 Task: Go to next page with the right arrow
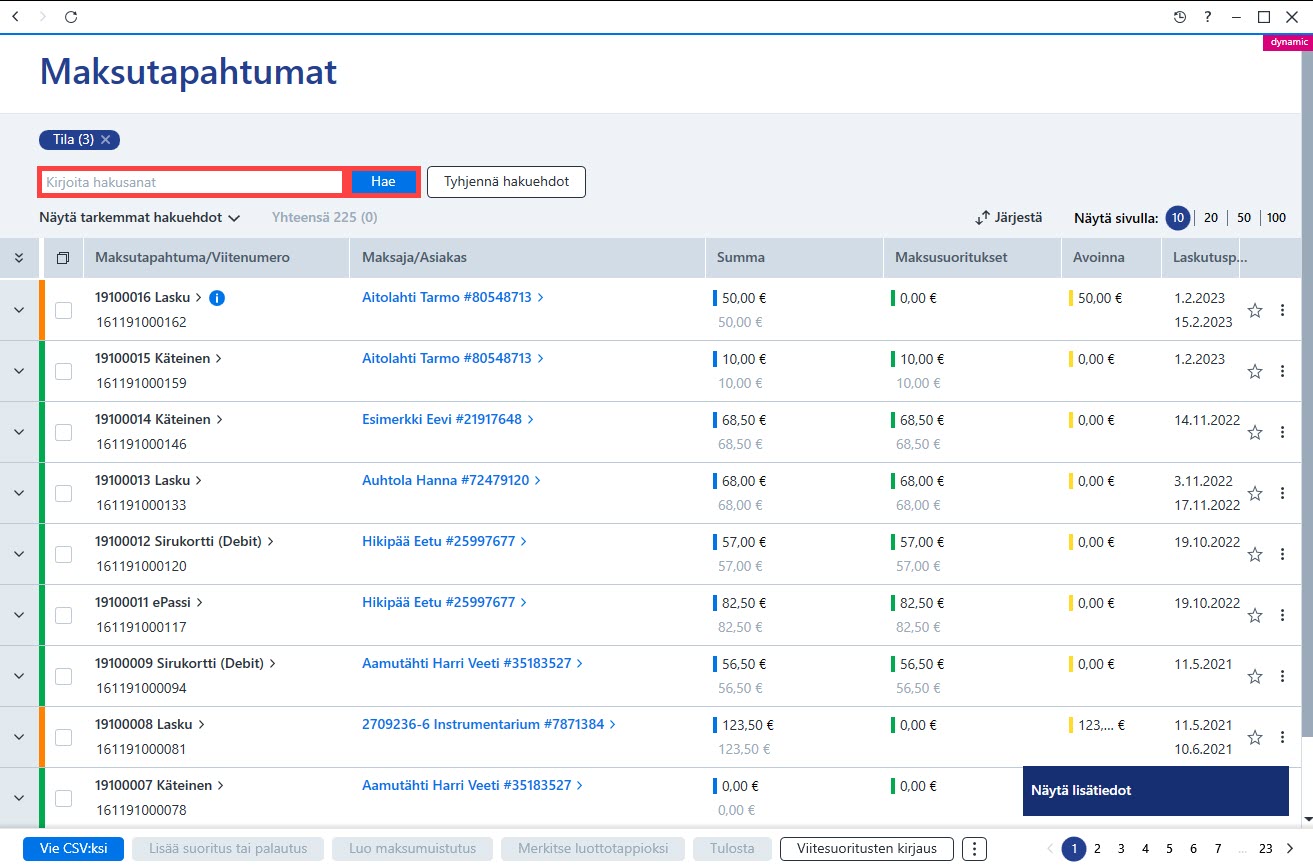(1290, 848)
